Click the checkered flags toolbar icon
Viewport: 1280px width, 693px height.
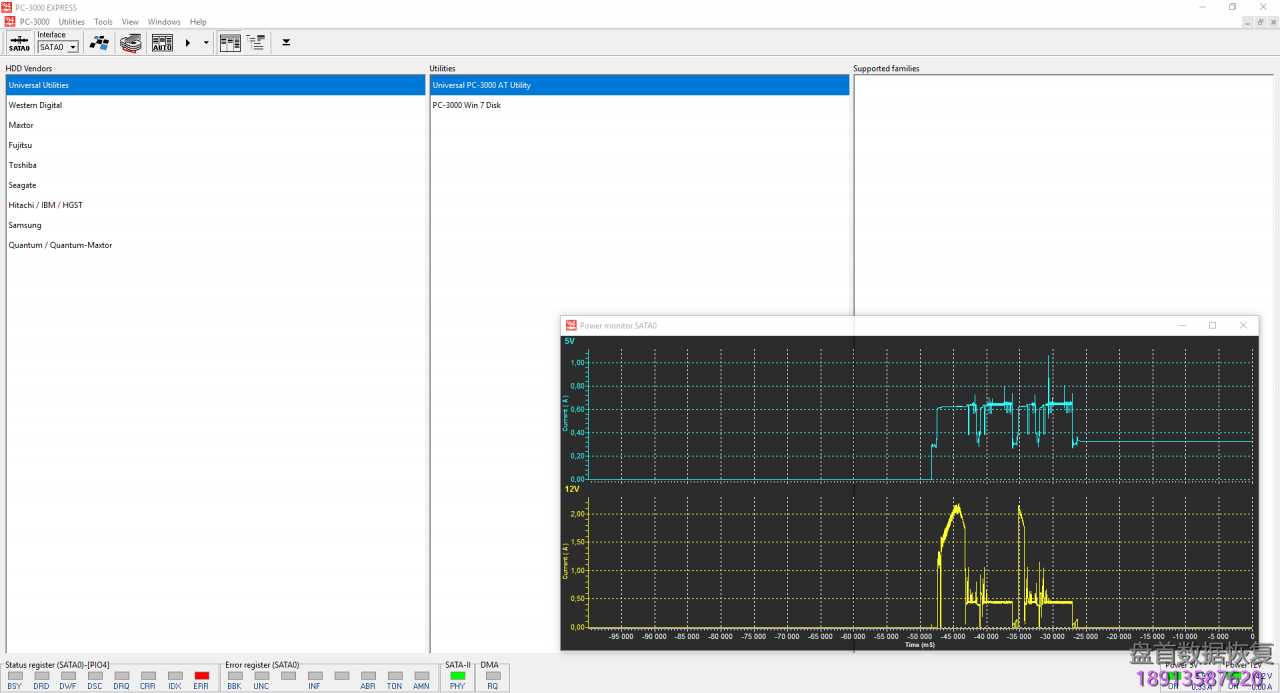pos(99,43)
